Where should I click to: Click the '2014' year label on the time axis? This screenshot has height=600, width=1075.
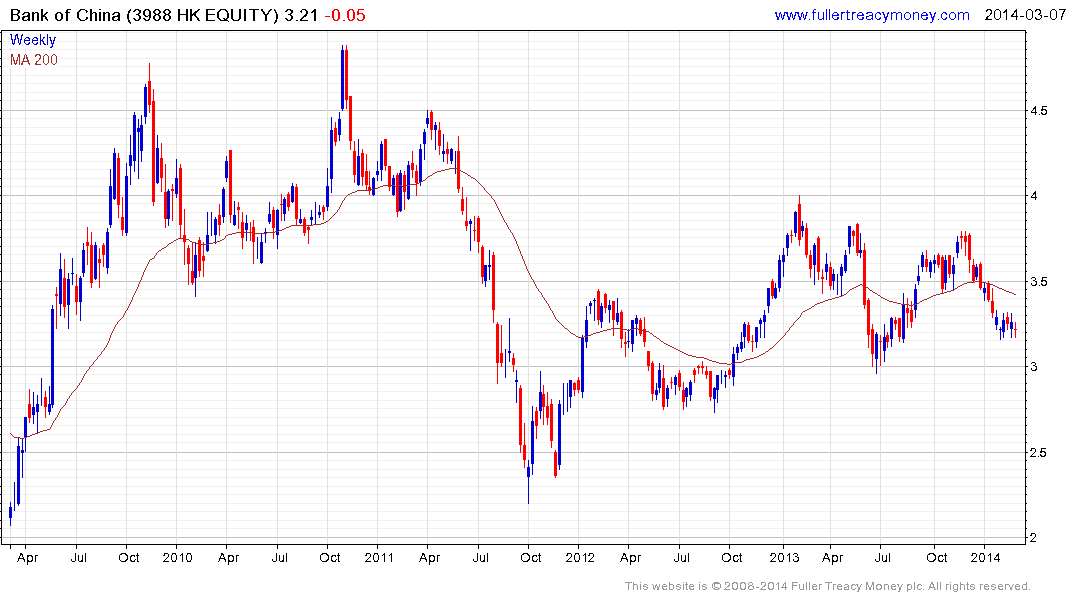[x=985, y=557]
